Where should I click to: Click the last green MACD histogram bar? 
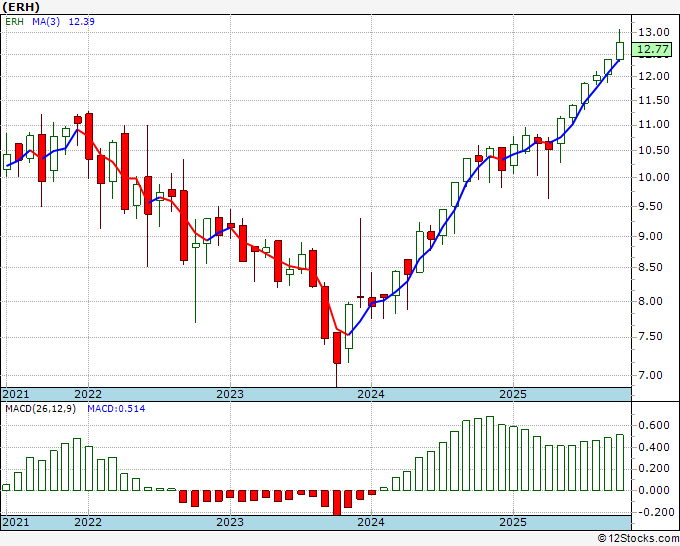pos(620,463)
